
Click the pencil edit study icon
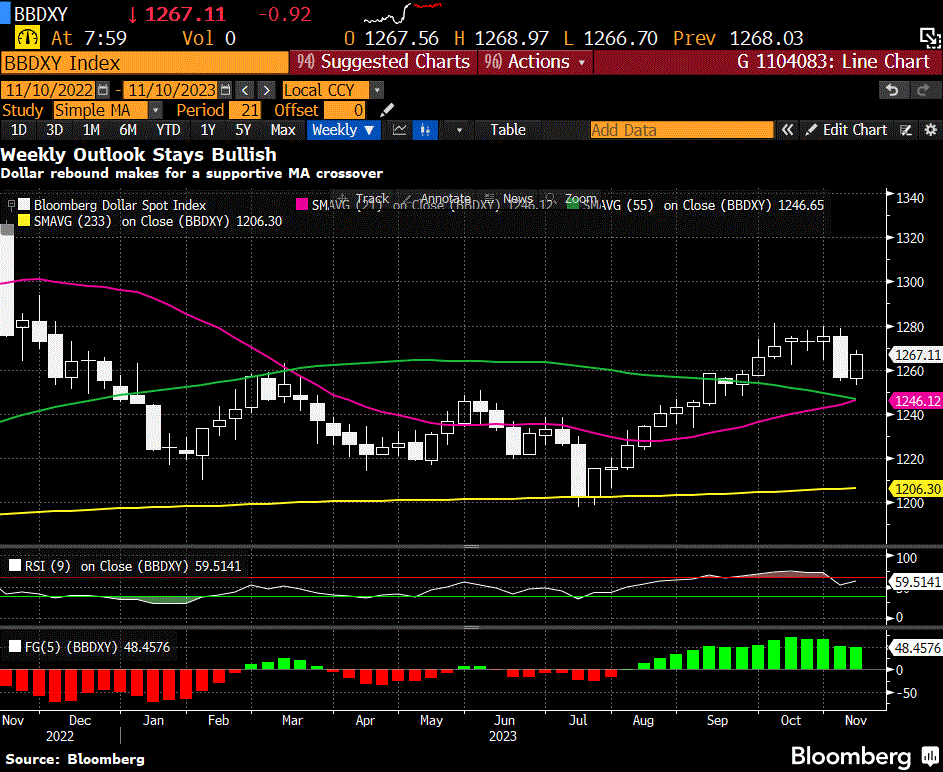pos(387,110)
